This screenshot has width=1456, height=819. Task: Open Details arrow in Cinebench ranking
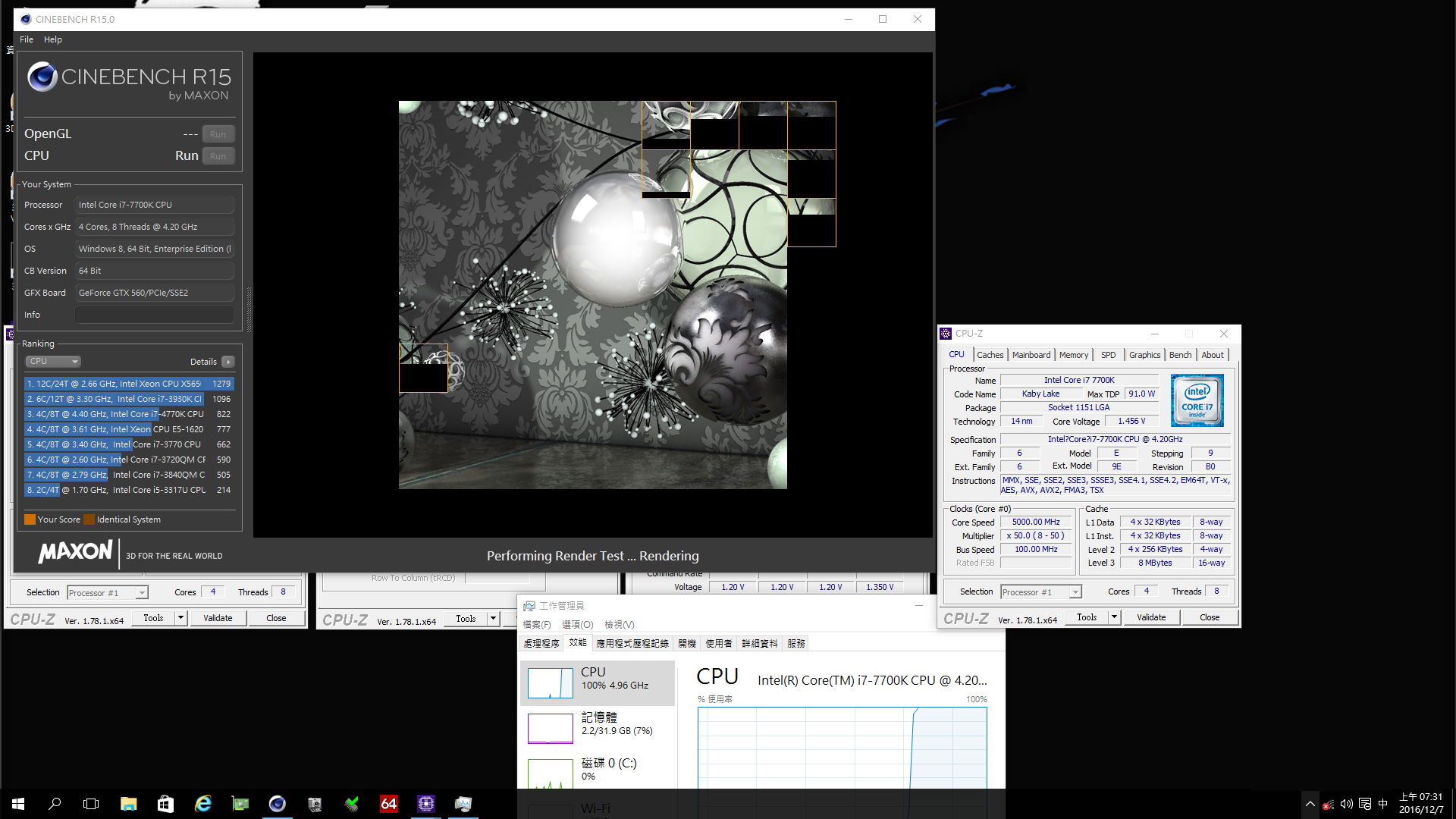pyautogui.click(x=228, y=362)
